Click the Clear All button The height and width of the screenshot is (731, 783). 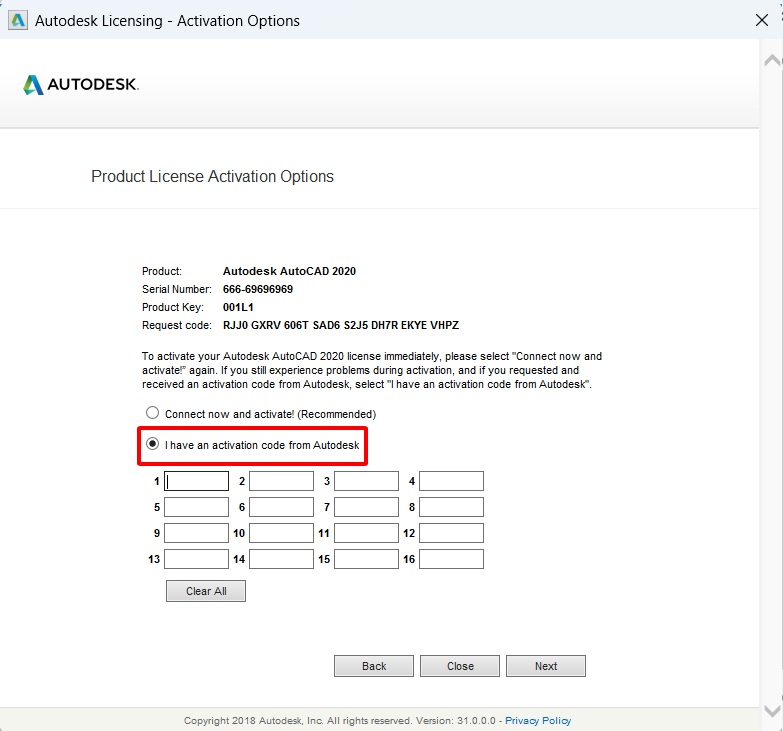[x=206, y=591]
